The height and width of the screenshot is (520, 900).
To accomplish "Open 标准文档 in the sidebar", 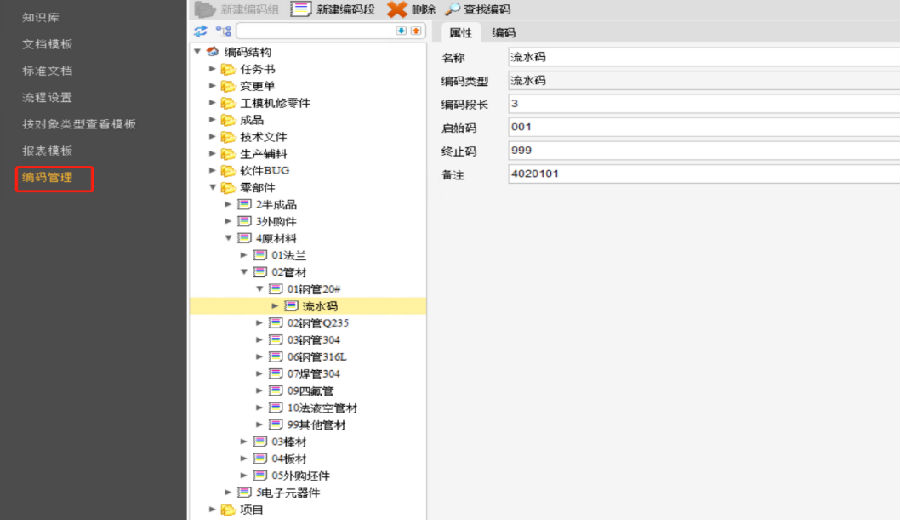I will click(x=47, y=71).
